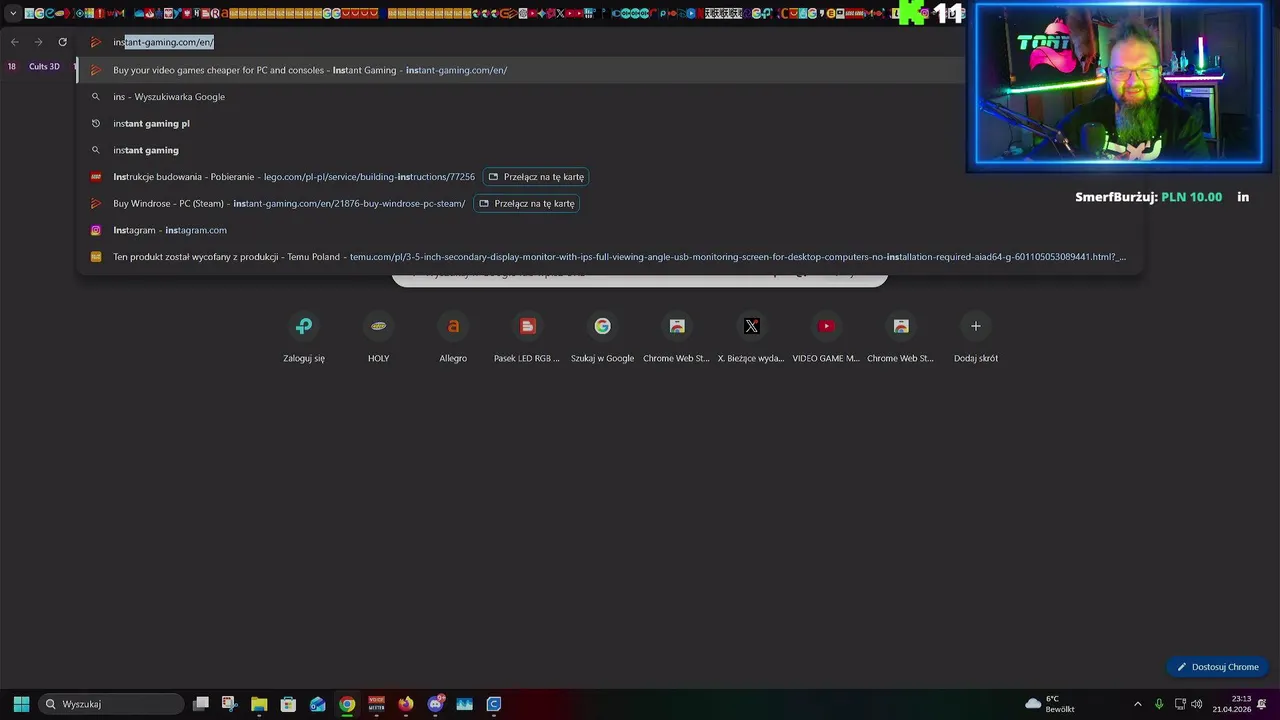1280x720 pixels.
Task: Open the X 'Bieżące wyda...' shortcut tile
Action: tap(751, 338)
